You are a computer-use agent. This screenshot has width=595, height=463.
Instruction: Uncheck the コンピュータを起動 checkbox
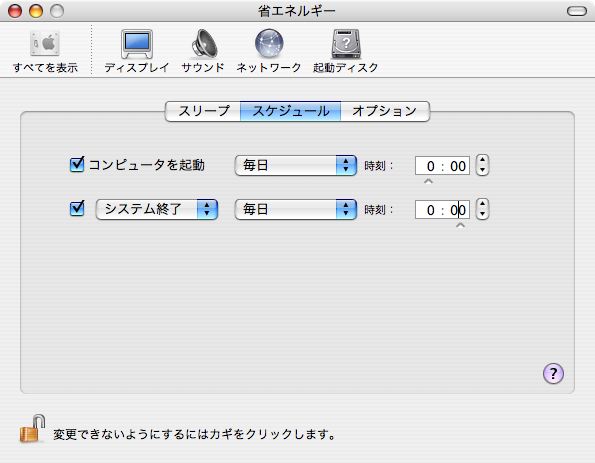[x=77, y=164]
